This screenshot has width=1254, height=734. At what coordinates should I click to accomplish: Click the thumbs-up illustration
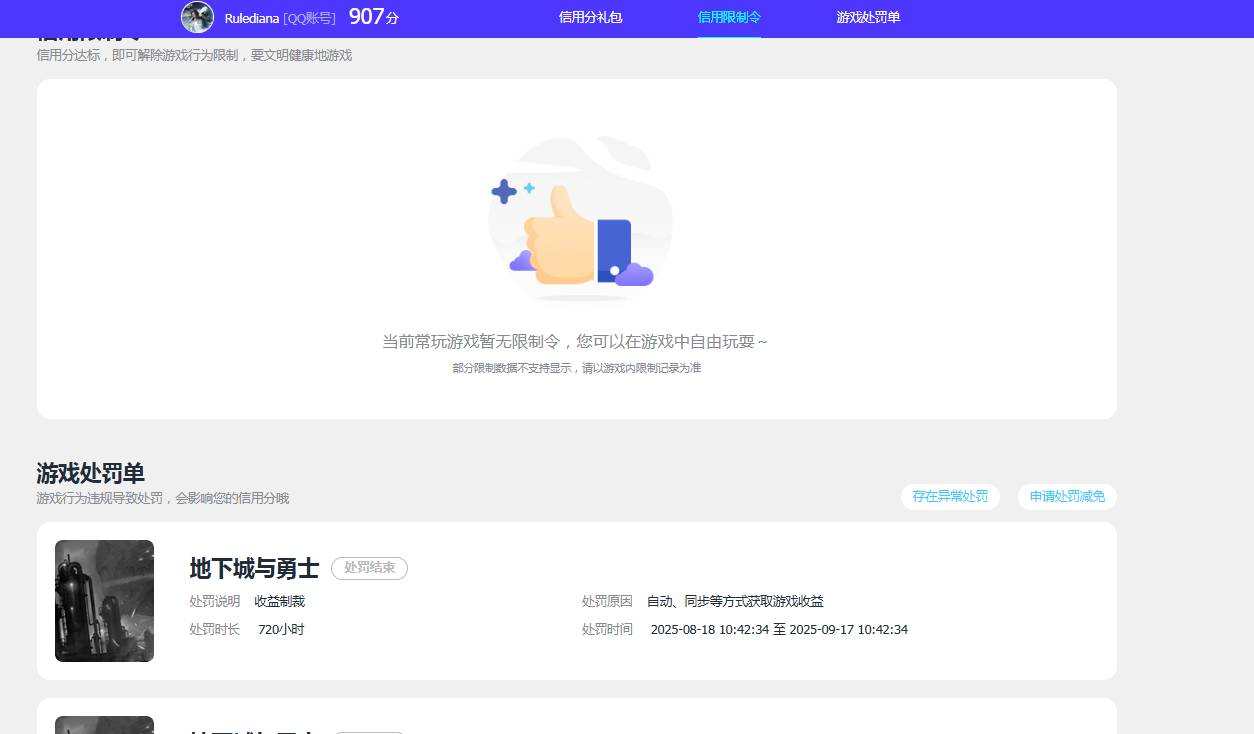pyautogui.click(x=580, y=219)
